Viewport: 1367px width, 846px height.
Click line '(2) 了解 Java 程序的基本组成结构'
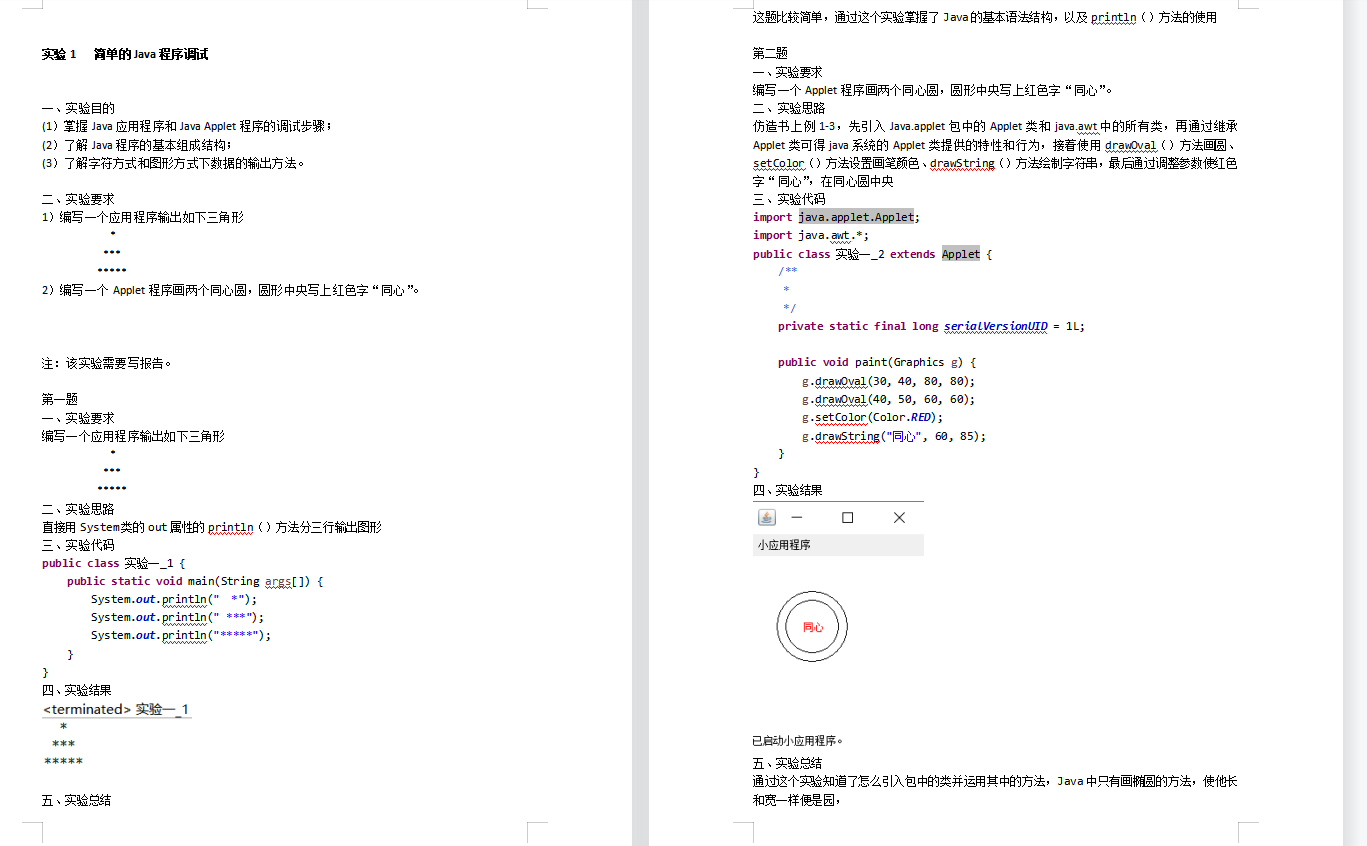pyautogui.click(x=137, y=144)
